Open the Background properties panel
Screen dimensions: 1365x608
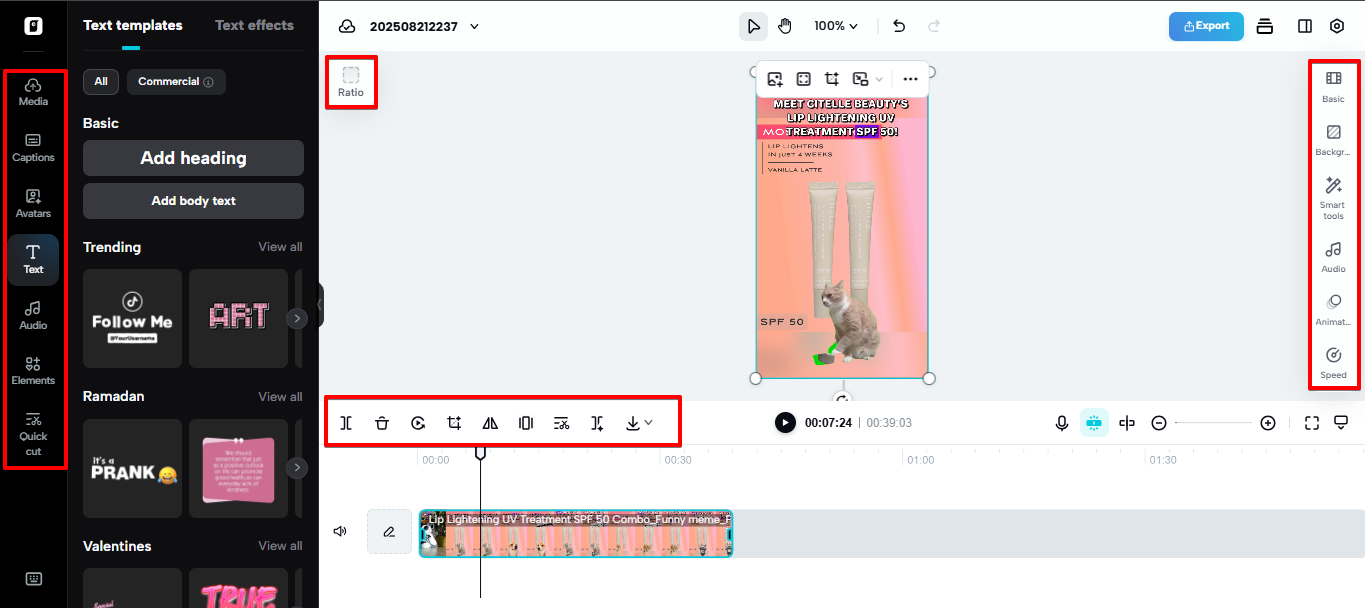[1333, 140]
